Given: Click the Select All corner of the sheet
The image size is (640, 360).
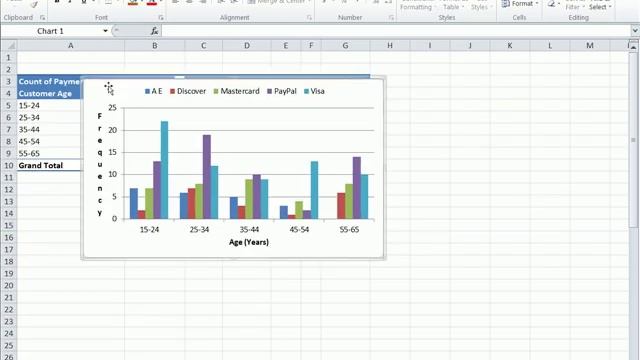Looking at the screenshot, I should tap(9, 46).
